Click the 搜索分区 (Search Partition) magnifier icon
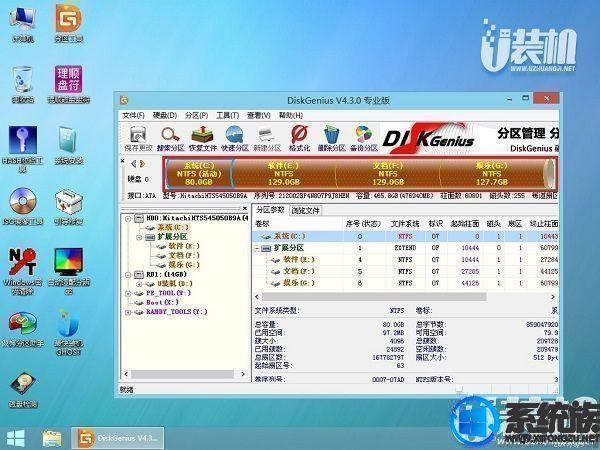 [x=170, y=138]
